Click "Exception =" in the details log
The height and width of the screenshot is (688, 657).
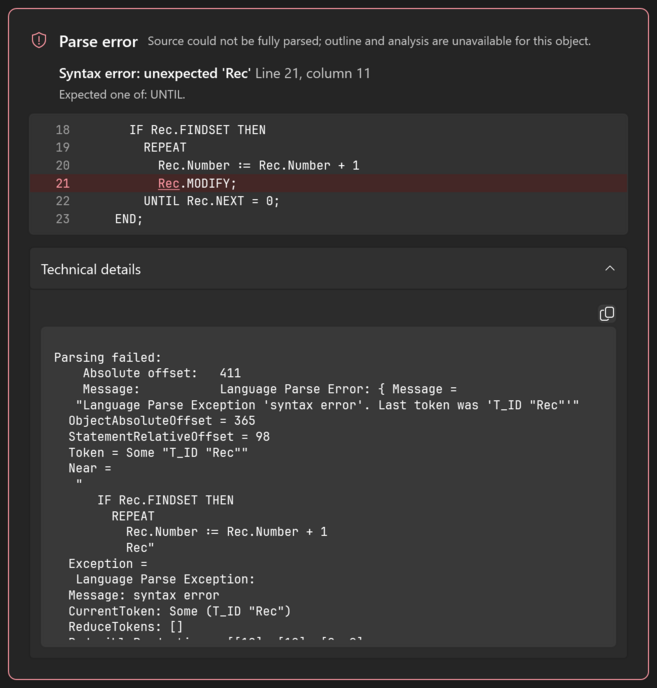coord(108,563)
